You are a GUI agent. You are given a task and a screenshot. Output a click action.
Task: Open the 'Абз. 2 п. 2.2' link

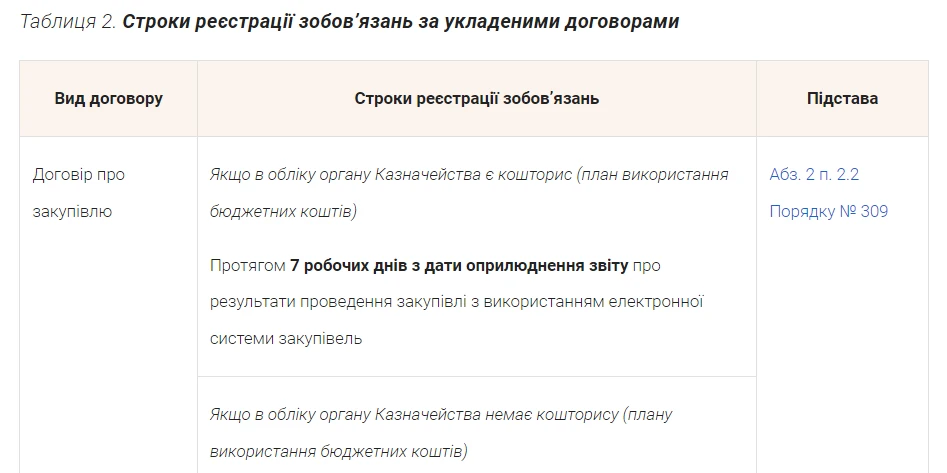(x=814, y=174)
